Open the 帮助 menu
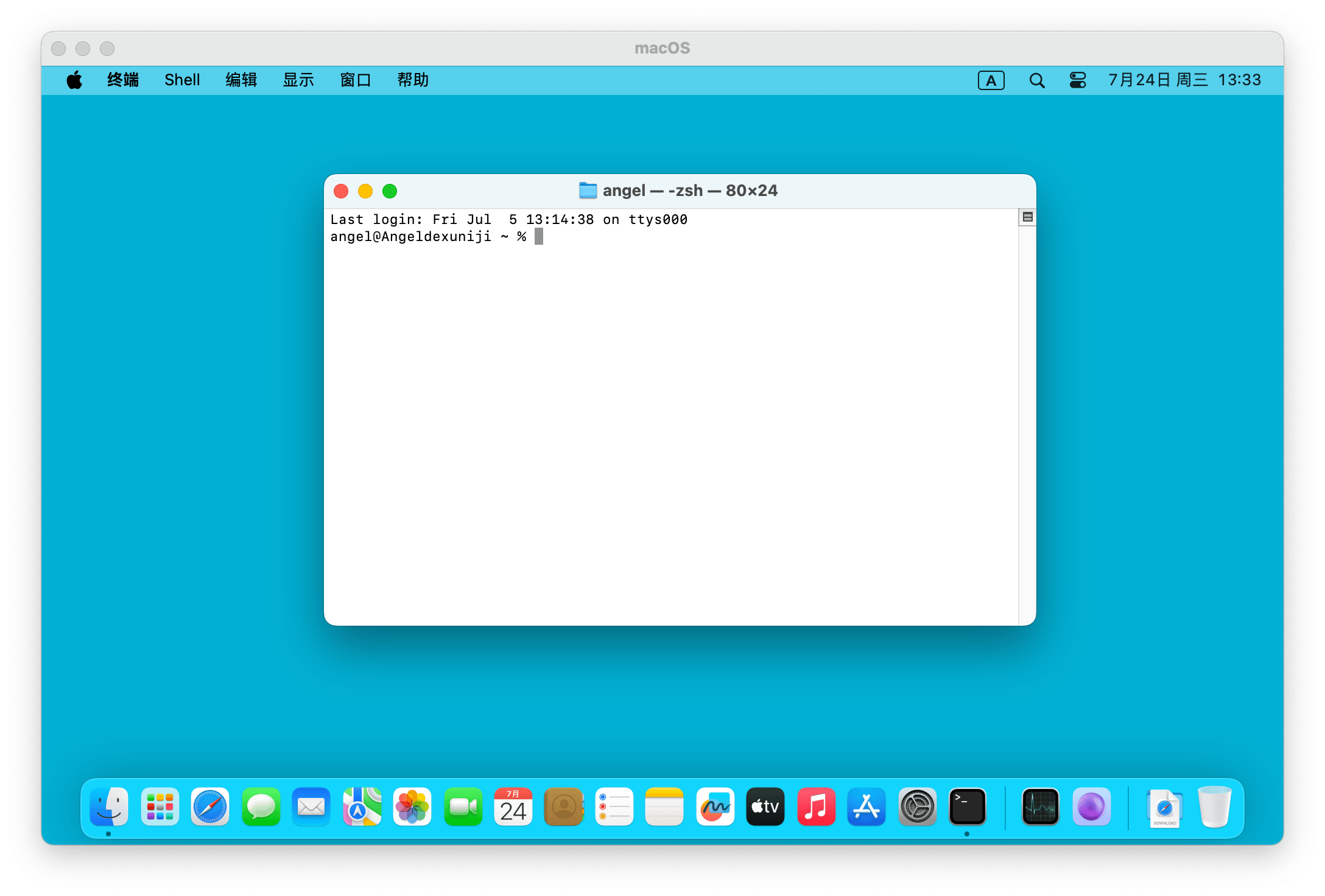Image resolution: width=1325 pixels, height=896 pixels. tap(413, 80)
